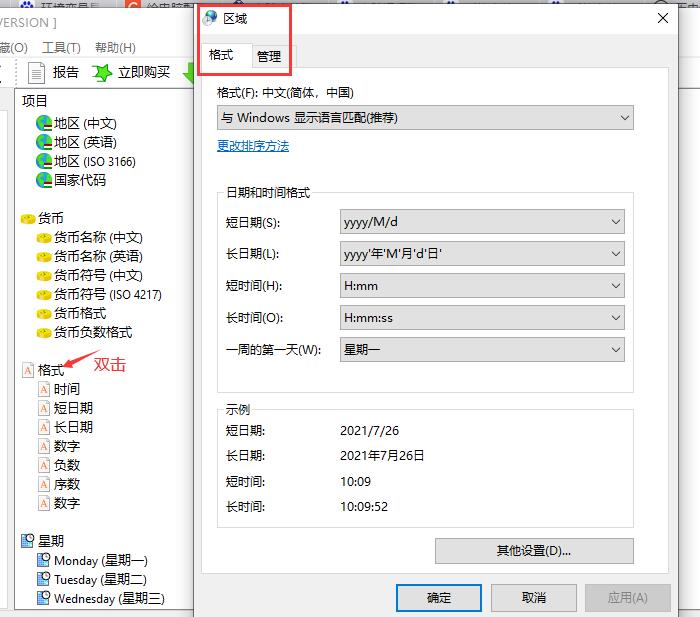The height and width of the screenshot is (617, 700).
Task: Open the 一周的第一天(W) dropdown
Action: [482, 350]
